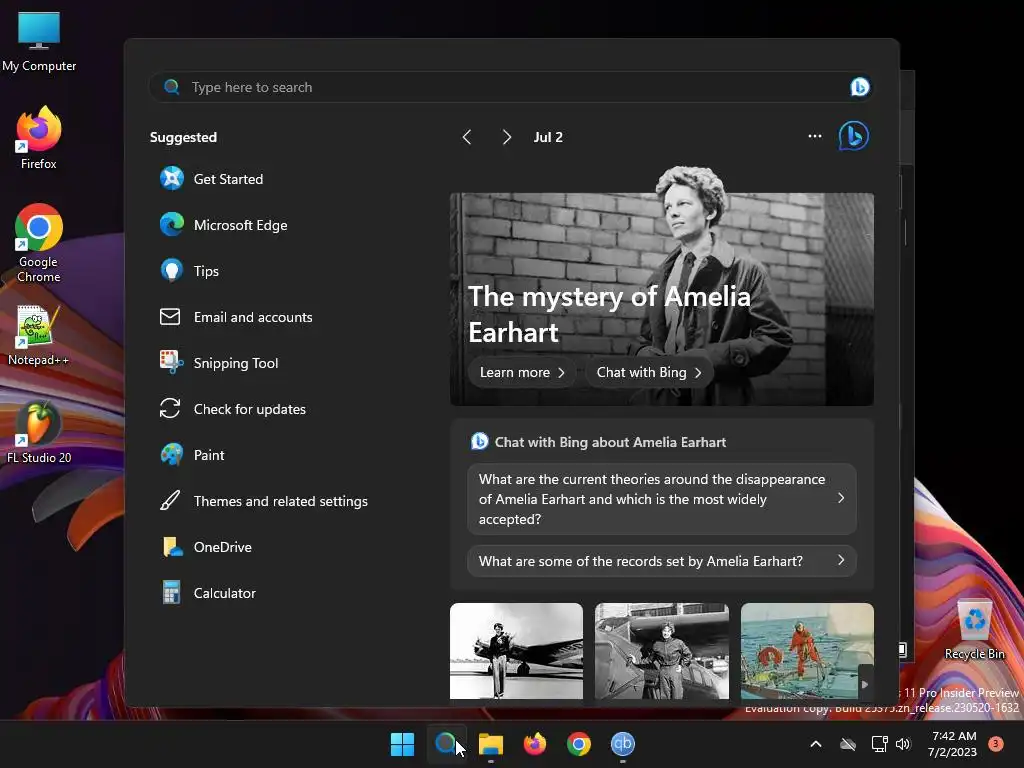Open Bing chat icon beside the date
Viewport: 1024px width, 768px height.
pos(854,136)
